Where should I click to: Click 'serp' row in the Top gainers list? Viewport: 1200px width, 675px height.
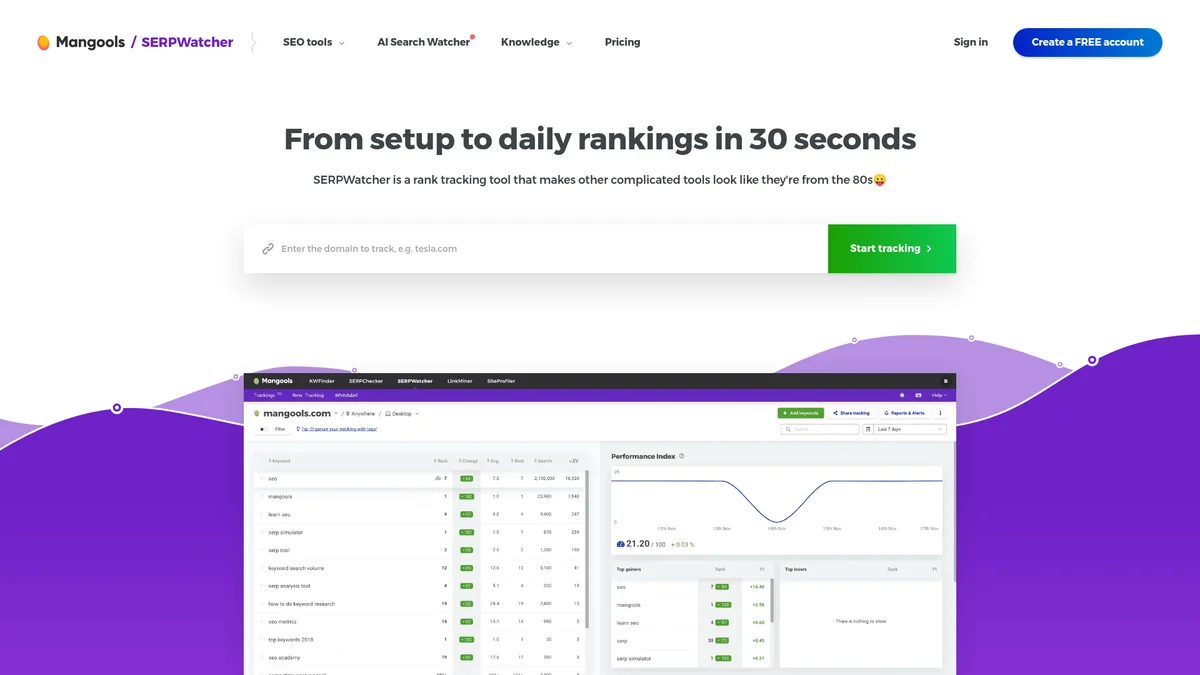click(x=691, y=640)
